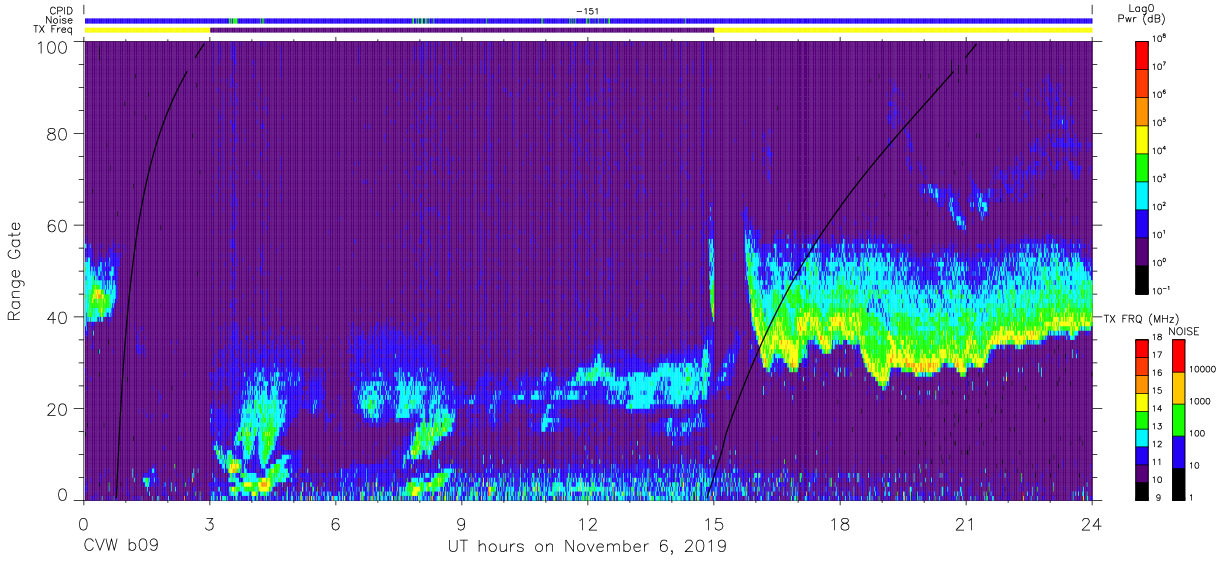Select the red segment of NOISE colorbar

coord(1178,356)
